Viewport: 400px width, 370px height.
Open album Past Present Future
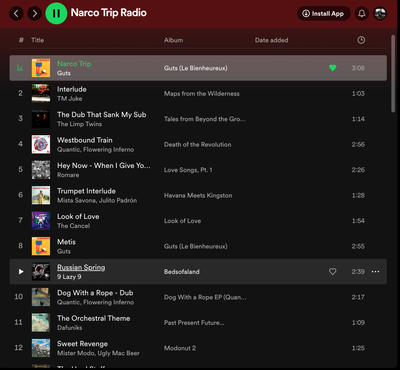[194, 323]
